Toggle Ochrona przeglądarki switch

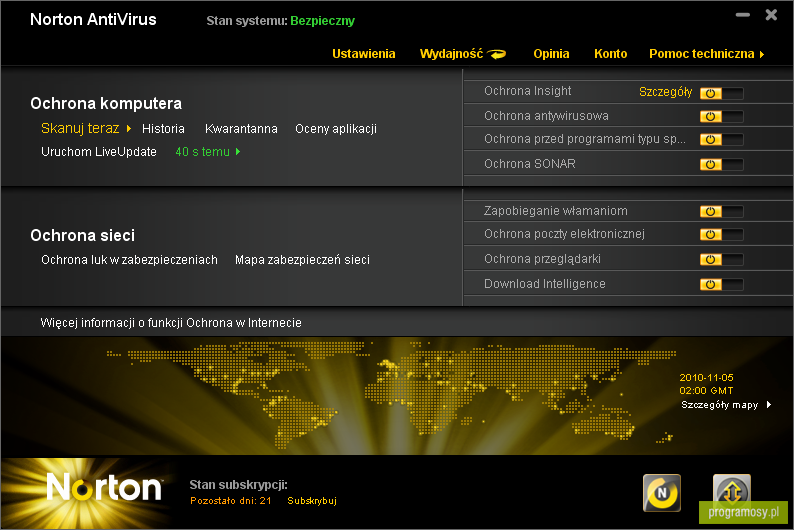click(x=722, y=259)
